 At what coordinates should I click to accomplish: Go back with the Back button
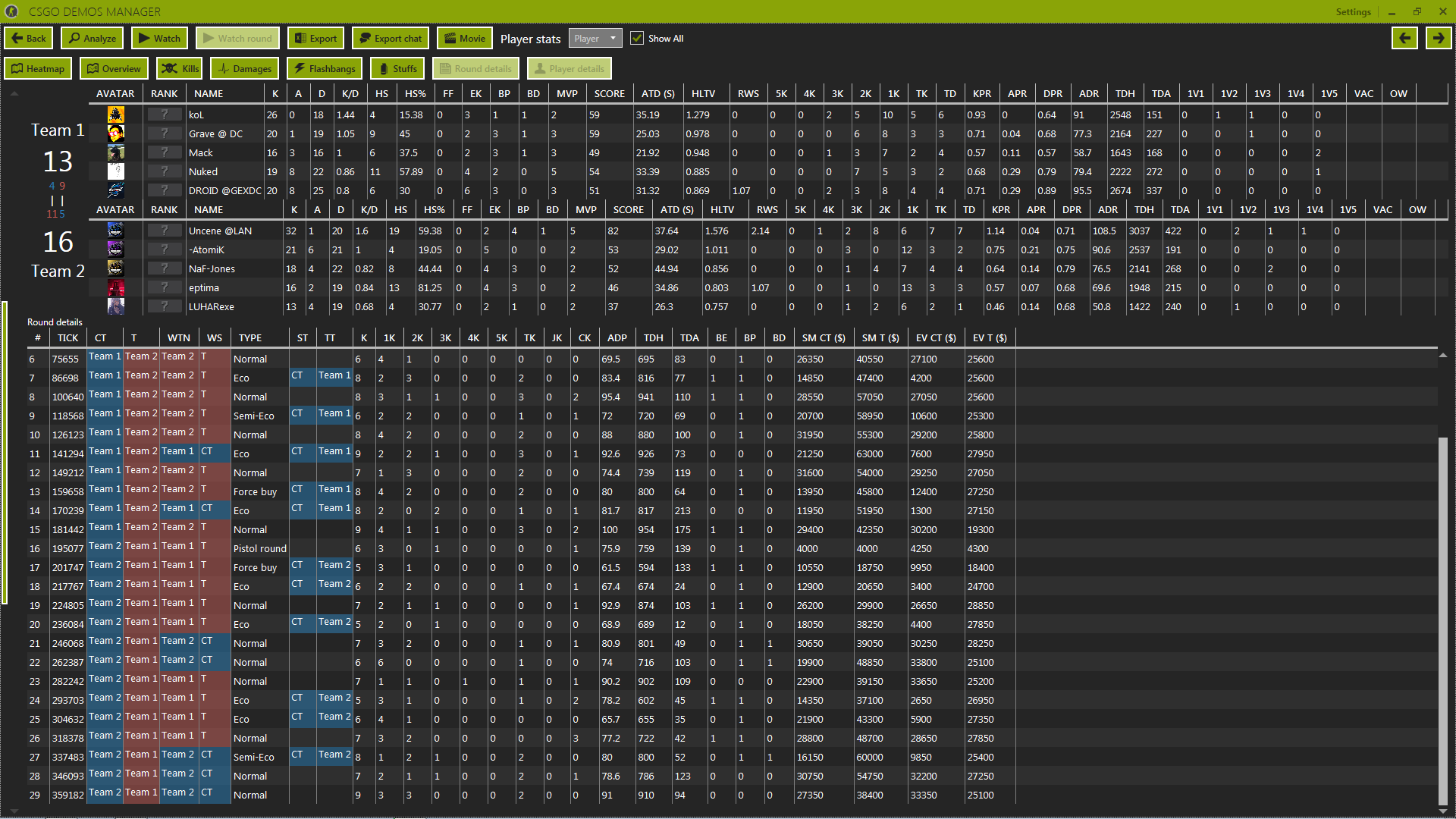29,39
